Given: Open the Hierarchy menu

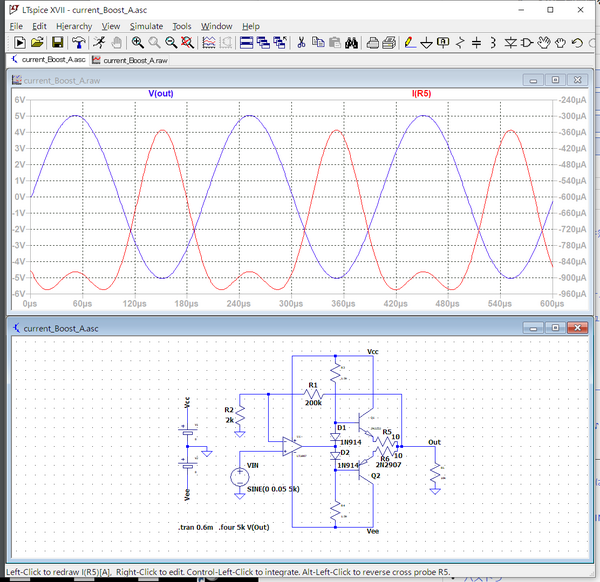Looking at the screenshot, I should pyautogui.click(x=74, y=26).
